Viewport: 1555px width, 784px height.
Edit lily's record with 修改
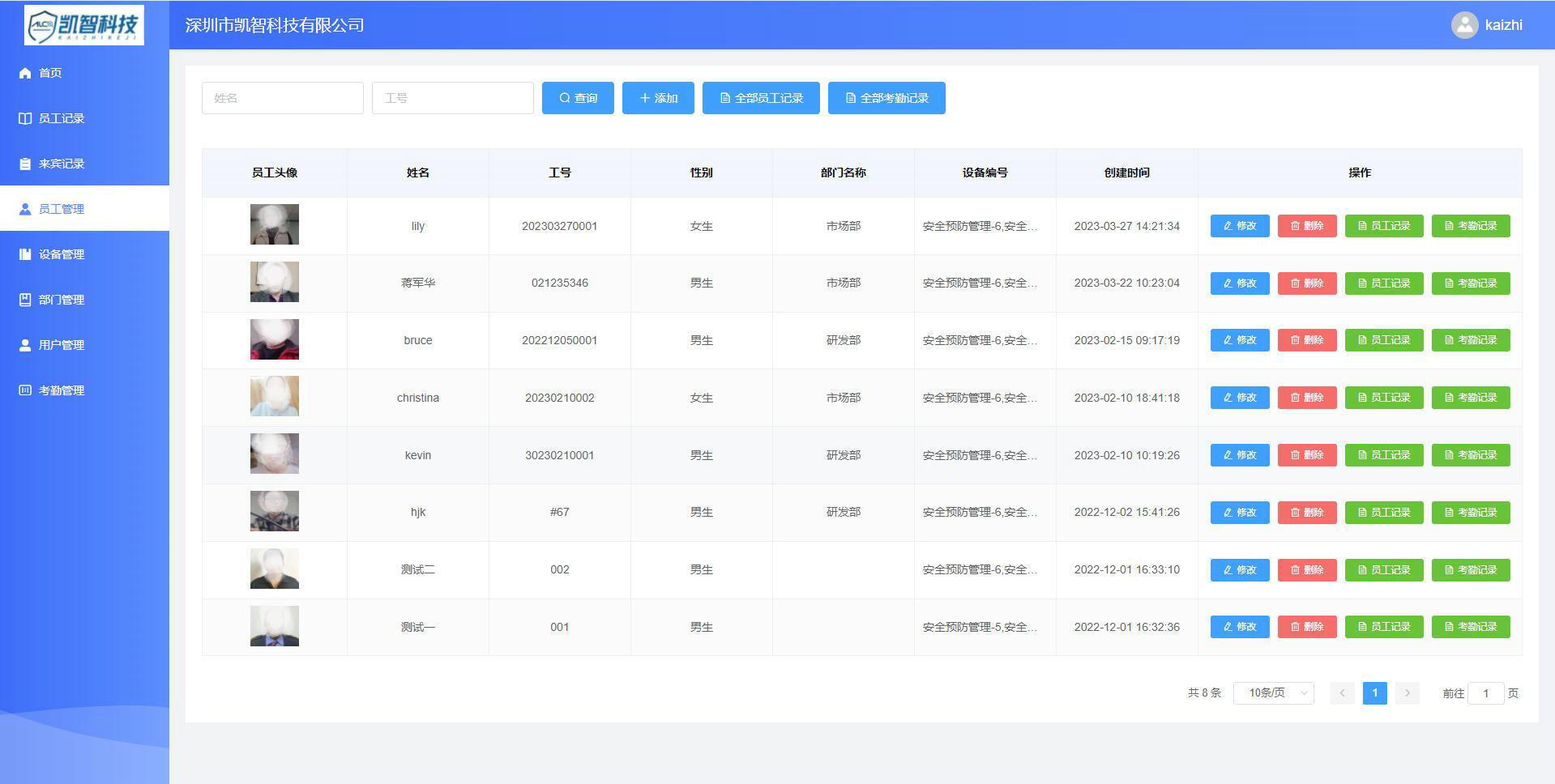1240,226
